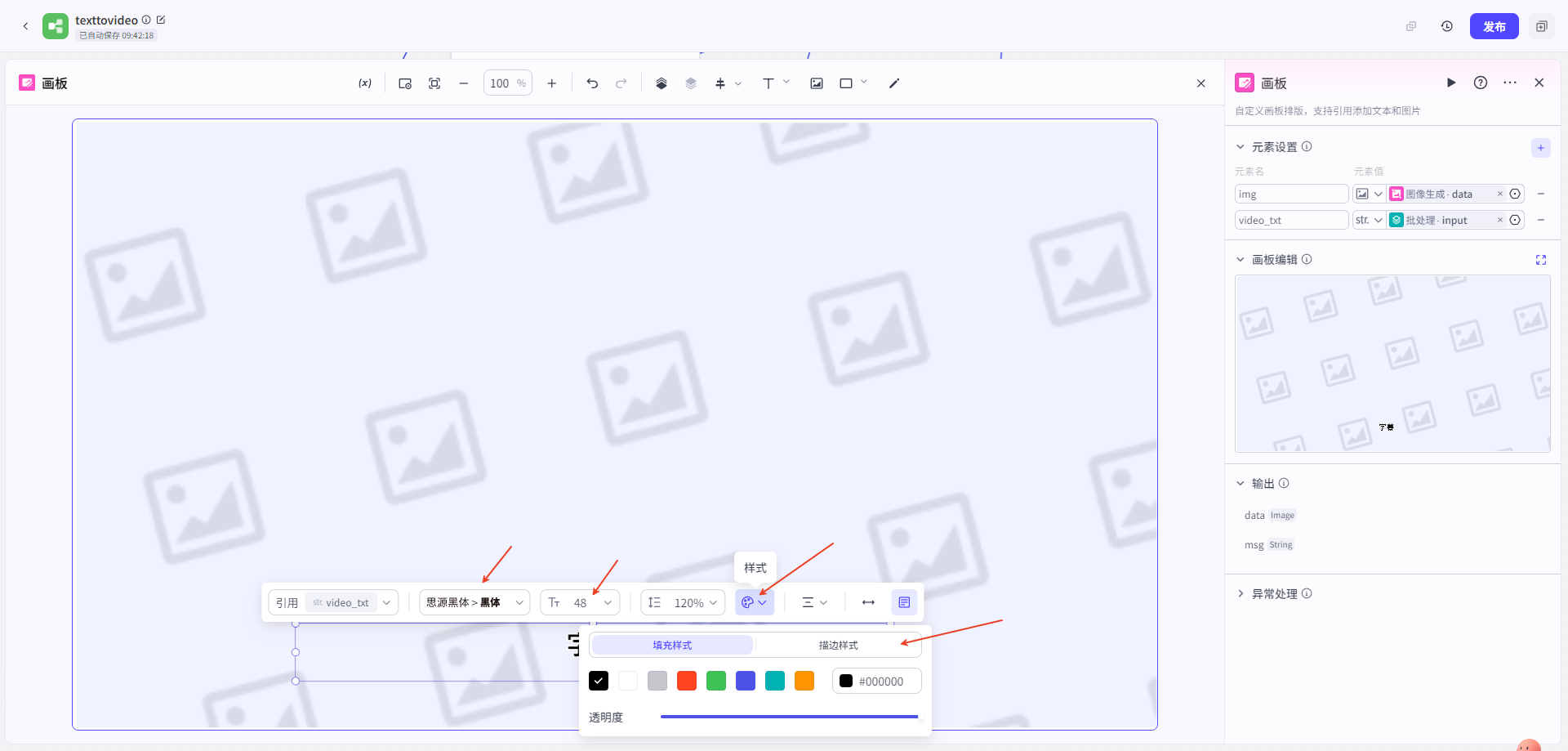The height and width of the screenshot is (751, 1568).
Task: Open the font family 思源黑体 dropdown
Action: (474, 602)
